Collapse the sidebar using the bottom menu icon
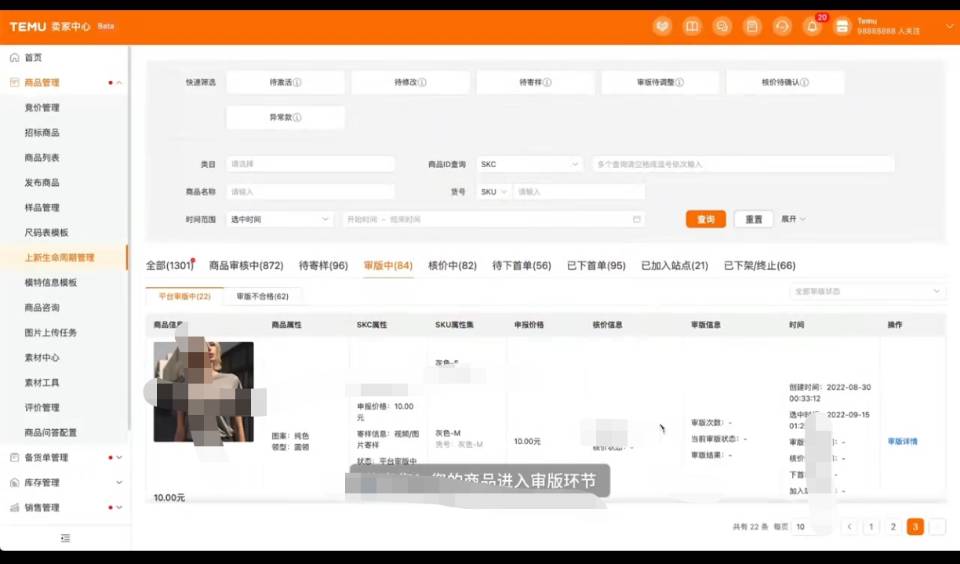Screen dimensions: 960x564 pyautogui.click(x=66, y=538)
